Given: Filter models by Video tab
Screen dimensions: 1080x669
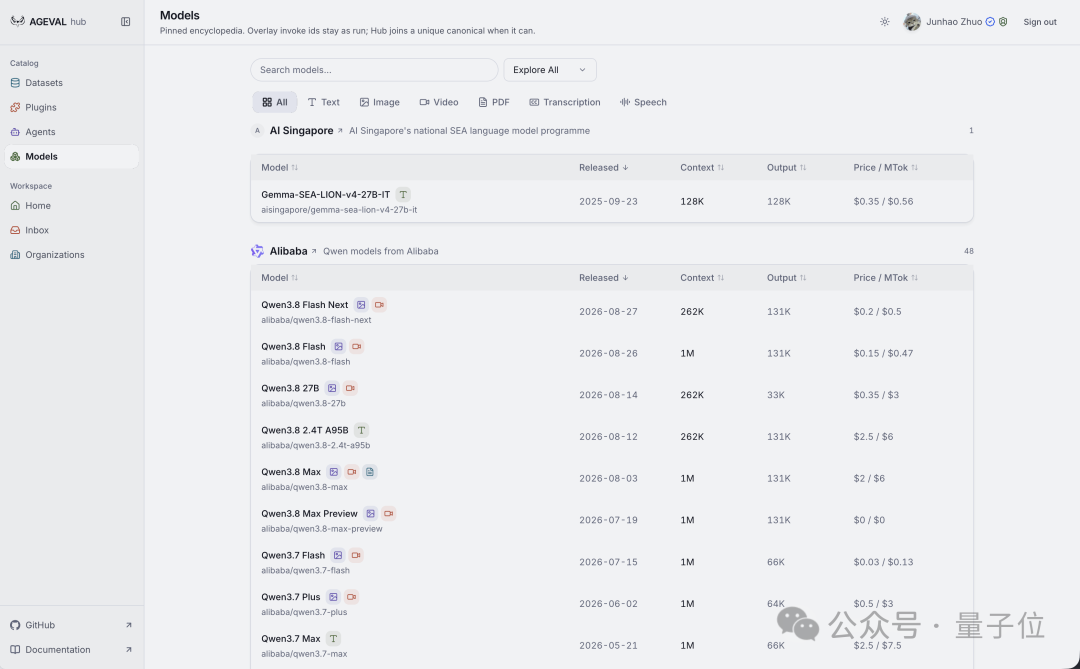Looking at the screenshot, I should tap(439, 102).
